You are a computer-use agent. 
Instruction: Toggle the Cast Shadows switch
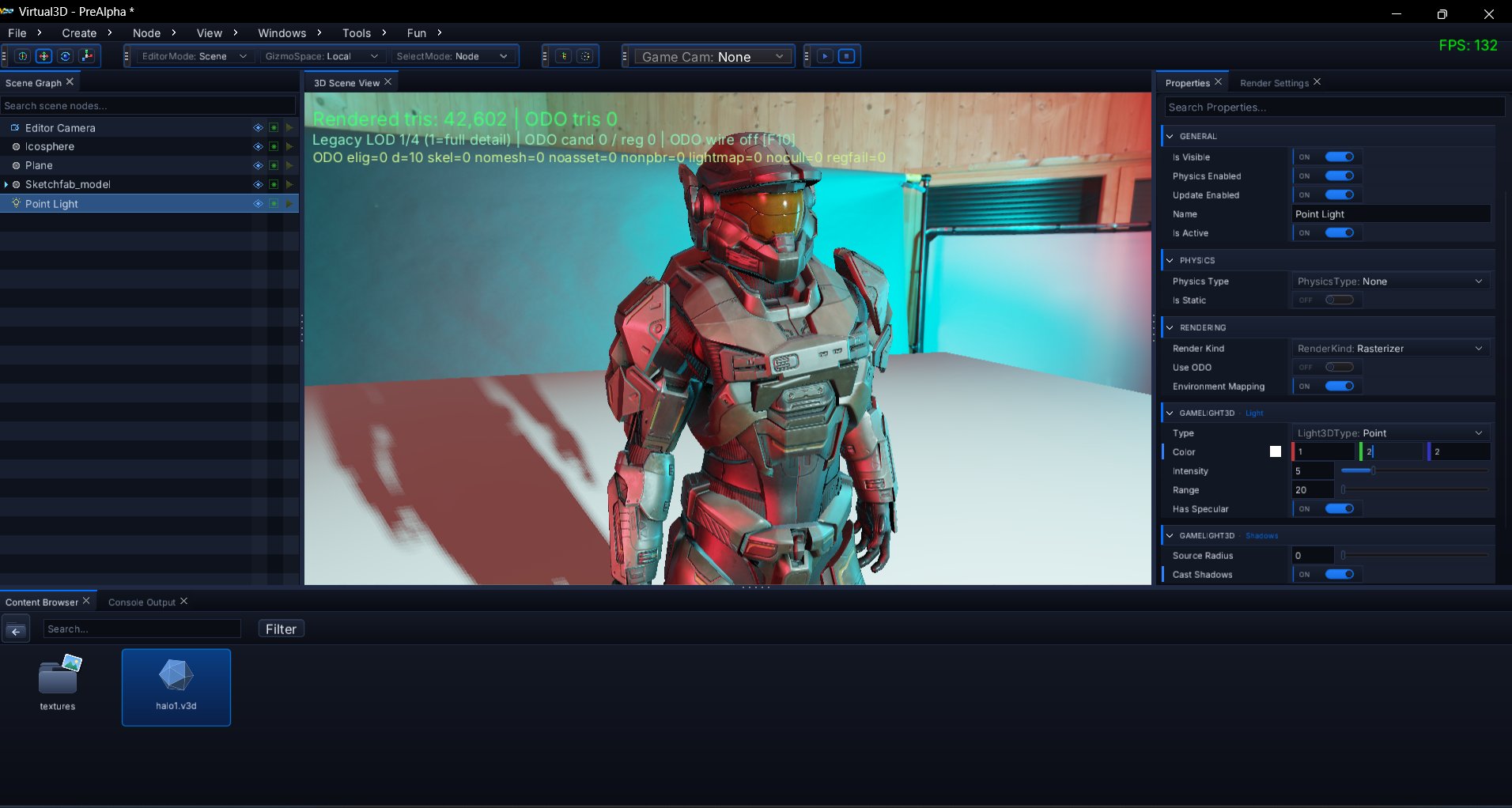1340,574
